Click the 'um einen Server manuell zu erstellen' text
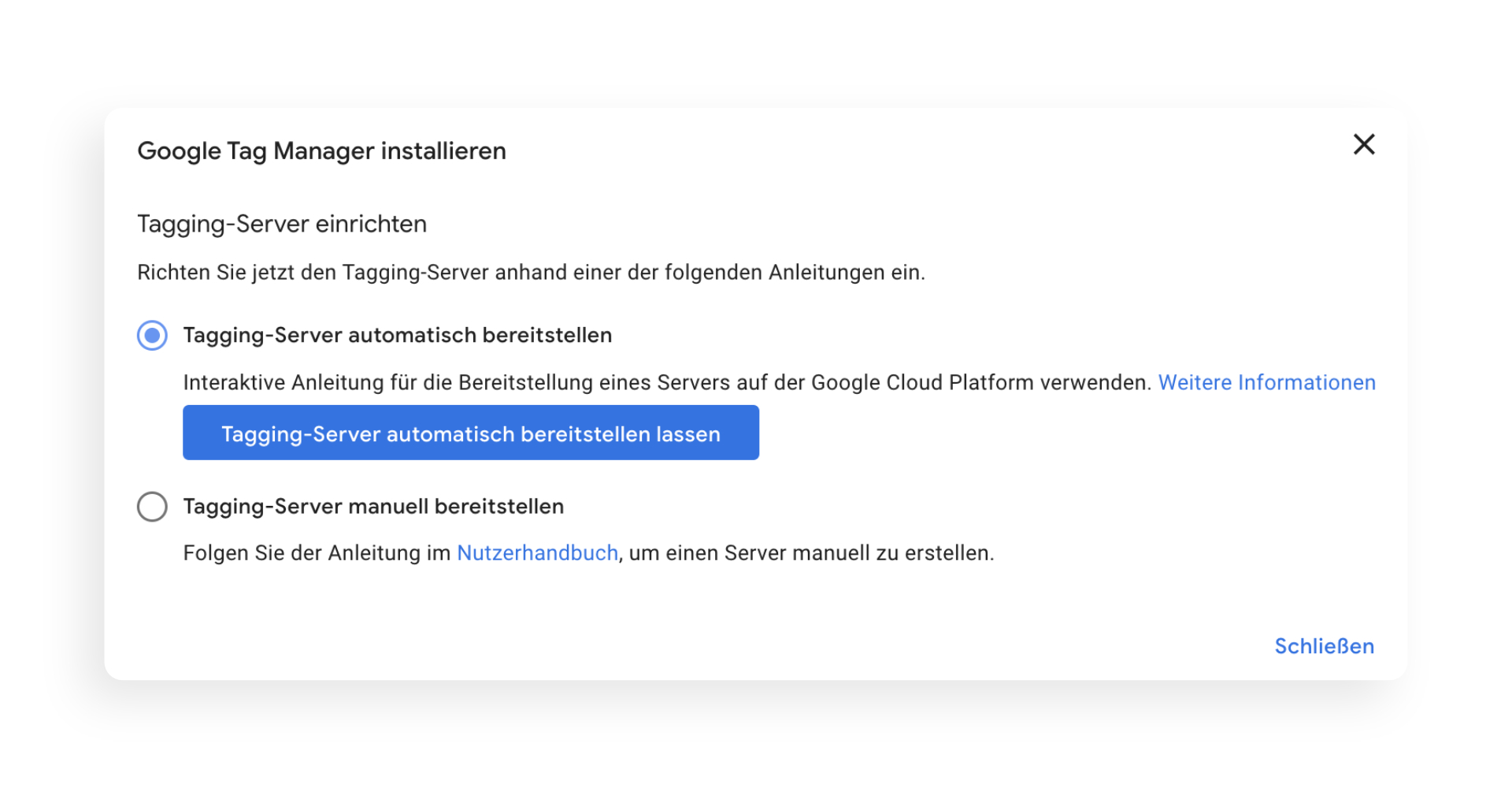This screenshot has width=1512, height=788. [x=811, y=553]
